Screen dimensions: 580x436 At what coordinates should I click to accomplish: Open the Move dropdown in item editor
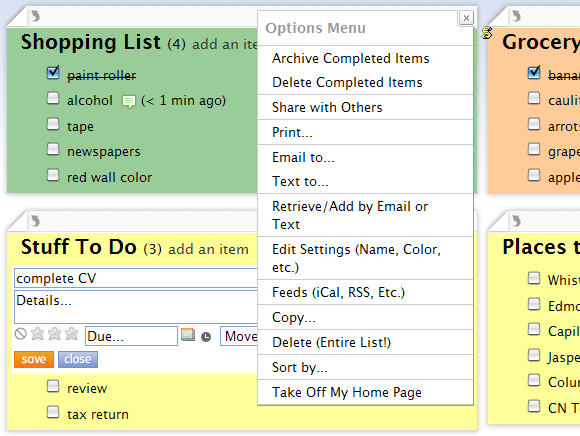click(x=239, y=336)
